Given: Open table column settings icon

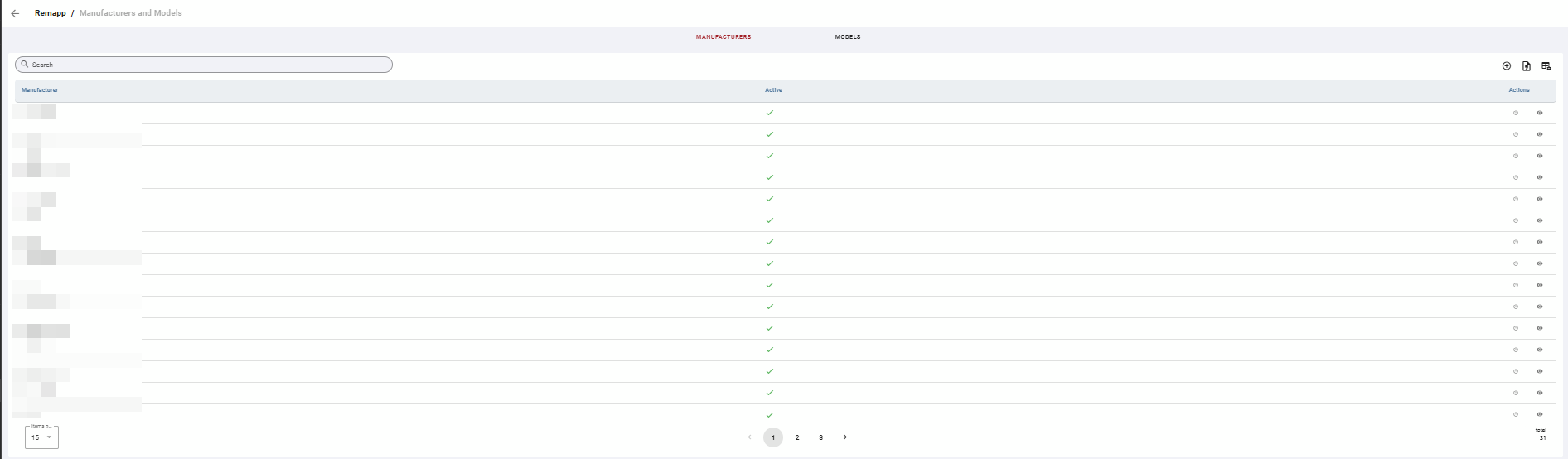Looking at the screenshot, I should point(1546,65).
